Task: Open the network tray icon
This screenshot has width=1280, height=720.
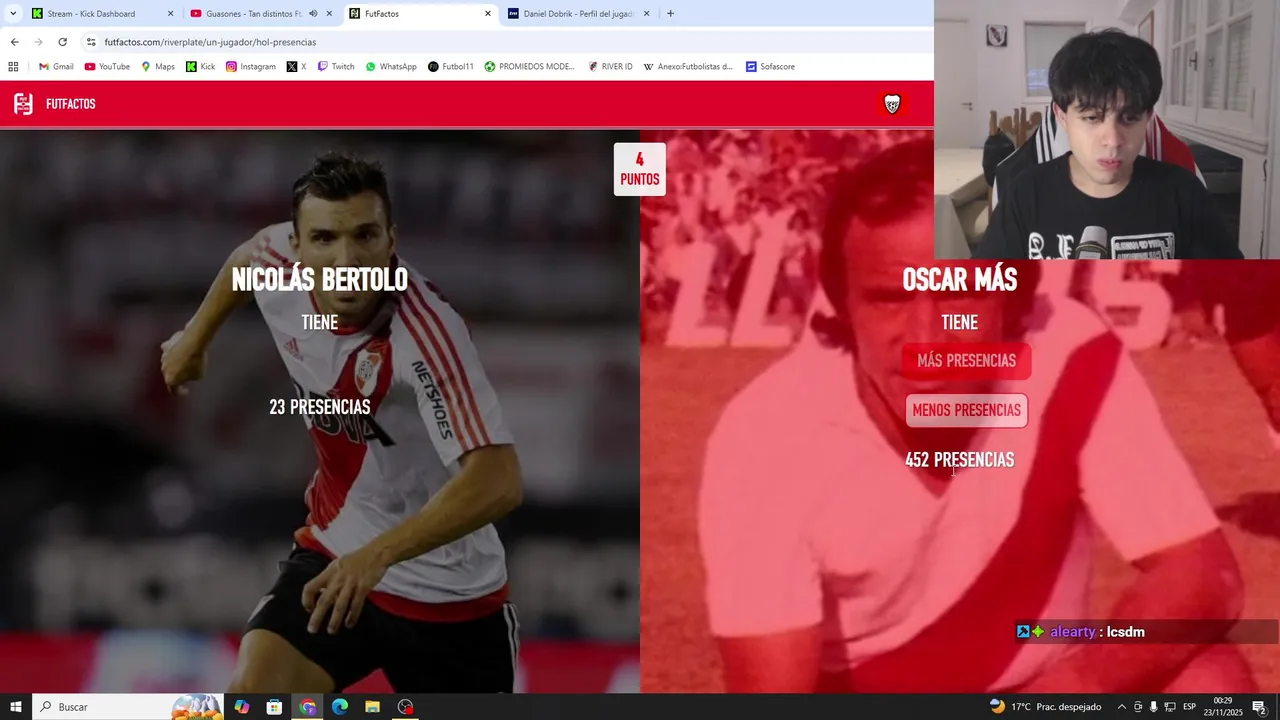Action: coord(1170,707)
